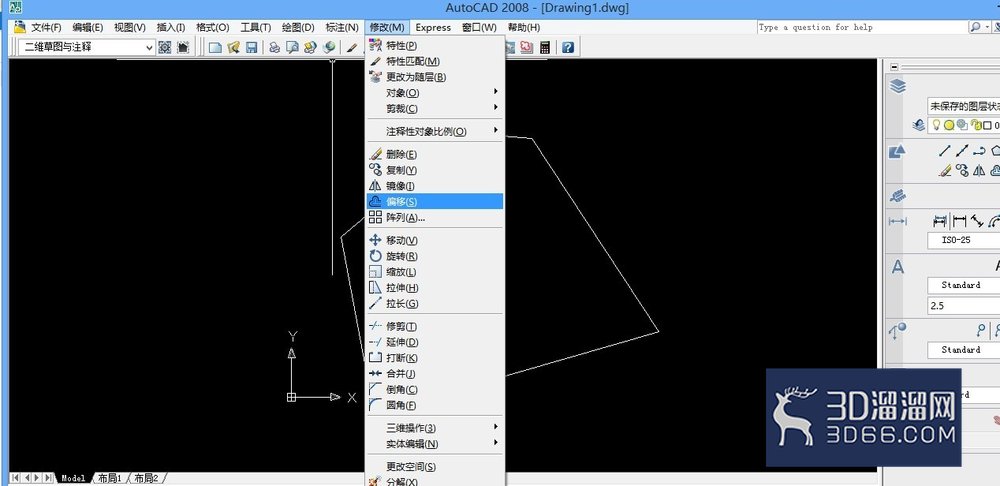Click the Open file toolbar icon
This screenshot has width=1000, height=486.
click(233, 47)
